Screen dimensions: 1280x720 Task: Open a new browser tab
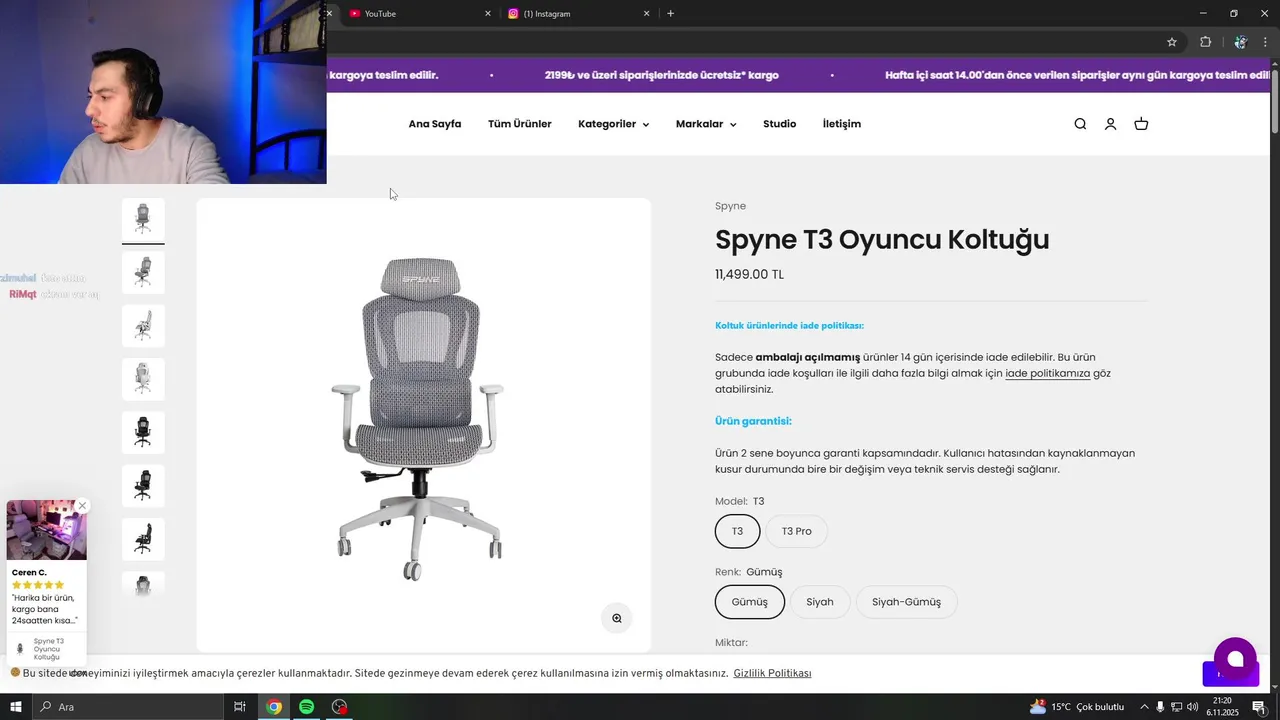670,13
